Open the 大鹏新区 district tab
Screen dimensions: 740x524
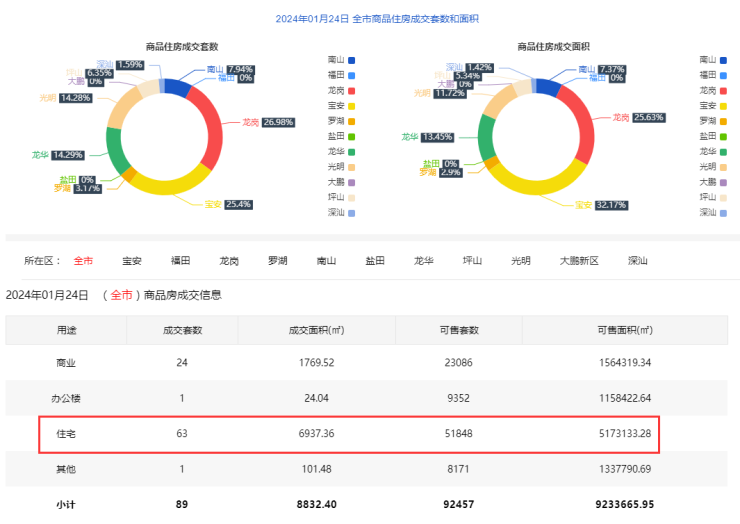[x=579, y=261]
